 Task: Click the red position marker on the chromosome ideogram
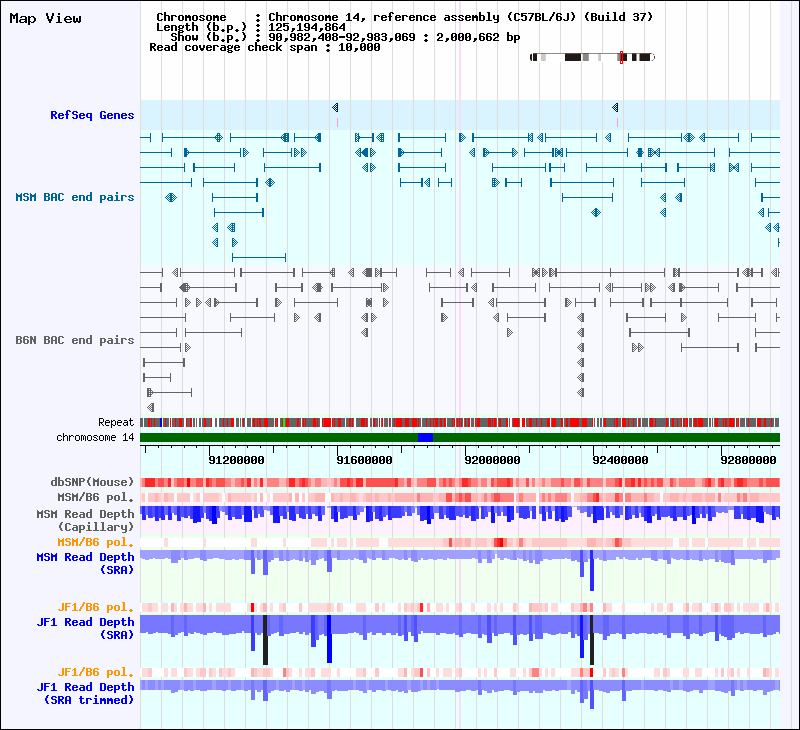coord(621,57)
